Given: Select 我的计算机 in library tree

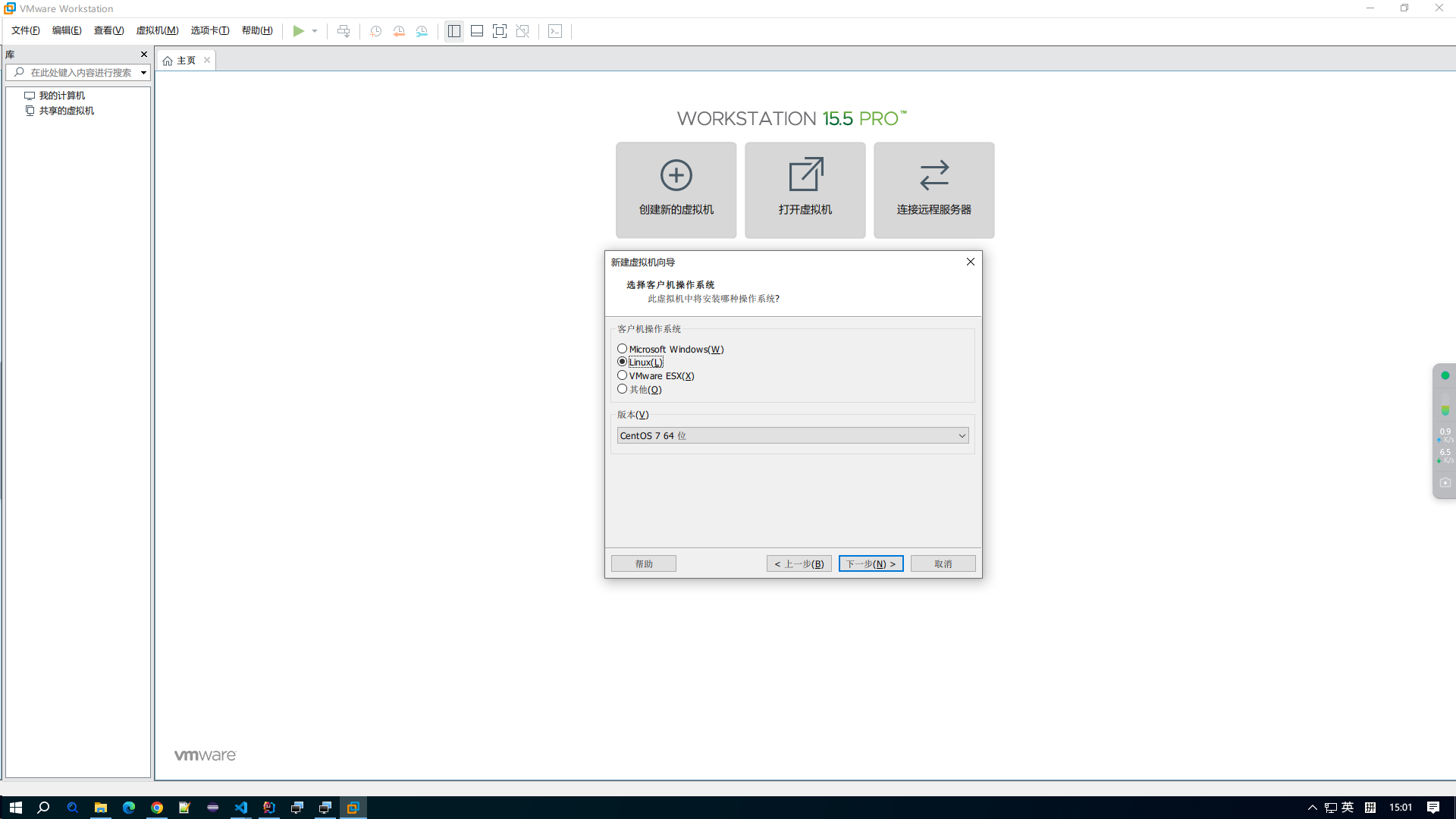Looking at the screenshot, I should [x=61, y=96].
